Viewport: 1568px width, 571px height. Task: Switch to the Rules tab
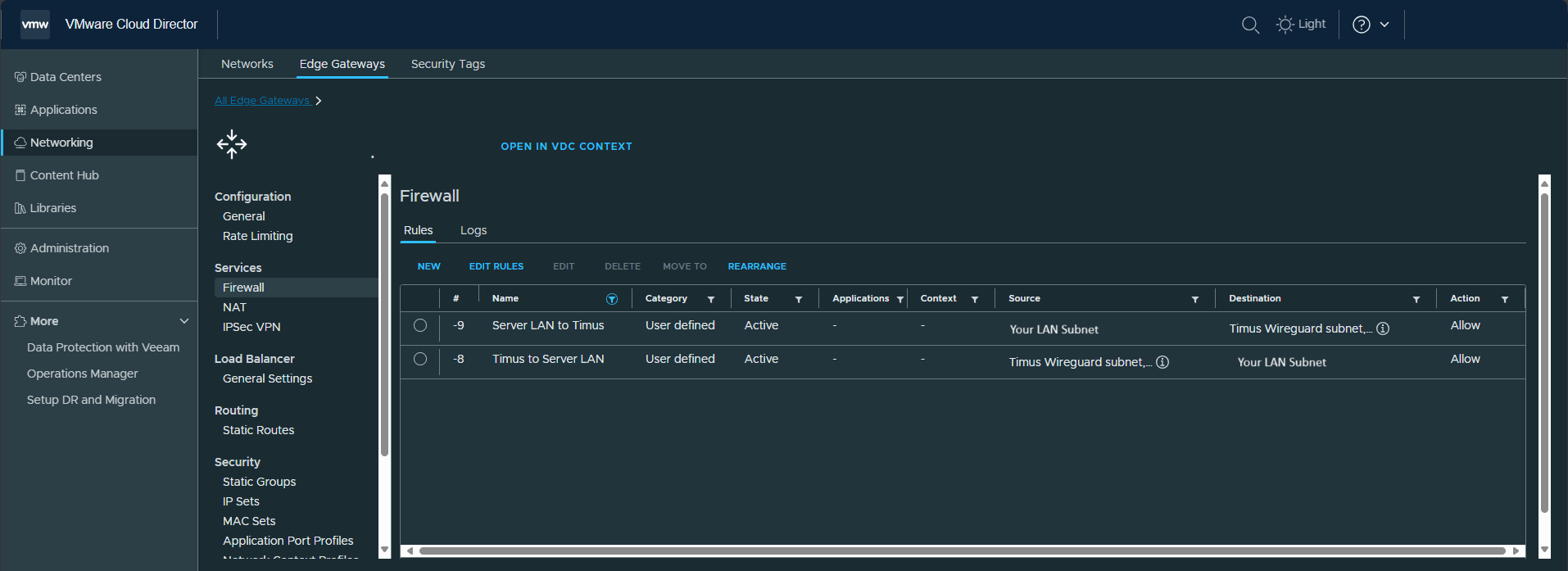point(418,230)
